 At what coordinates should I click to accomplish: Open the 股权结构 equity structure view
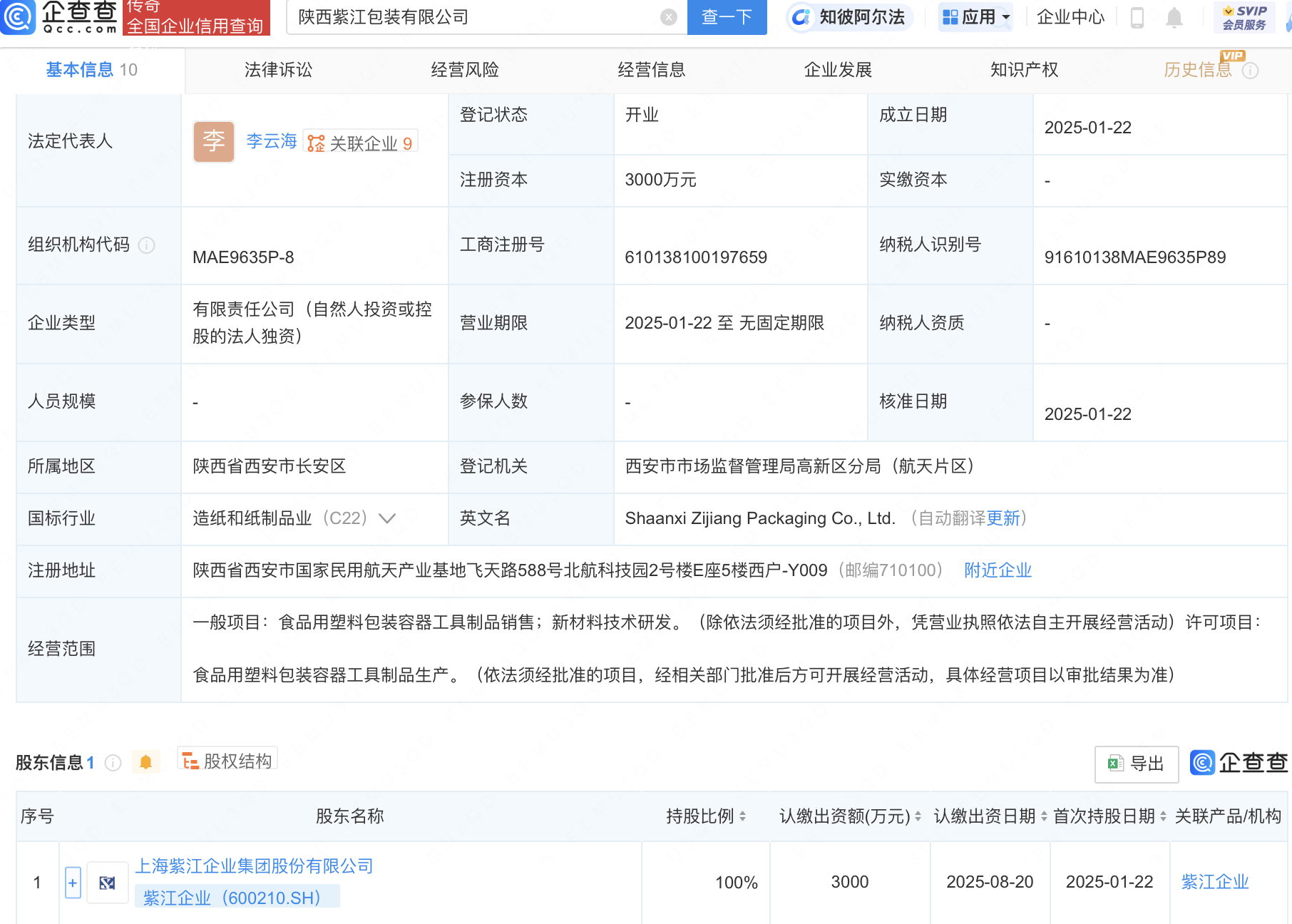227,761
